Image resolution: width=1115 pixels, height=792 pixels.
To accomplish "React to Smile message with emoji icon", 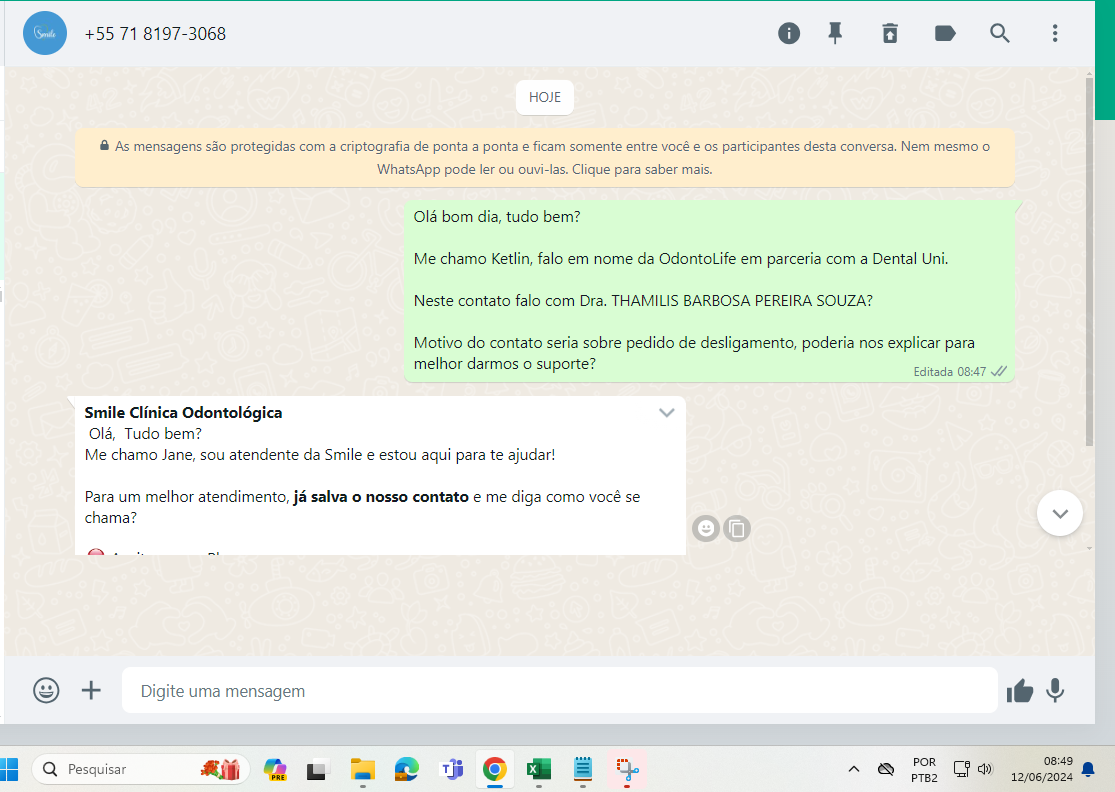I will (705, 528).
